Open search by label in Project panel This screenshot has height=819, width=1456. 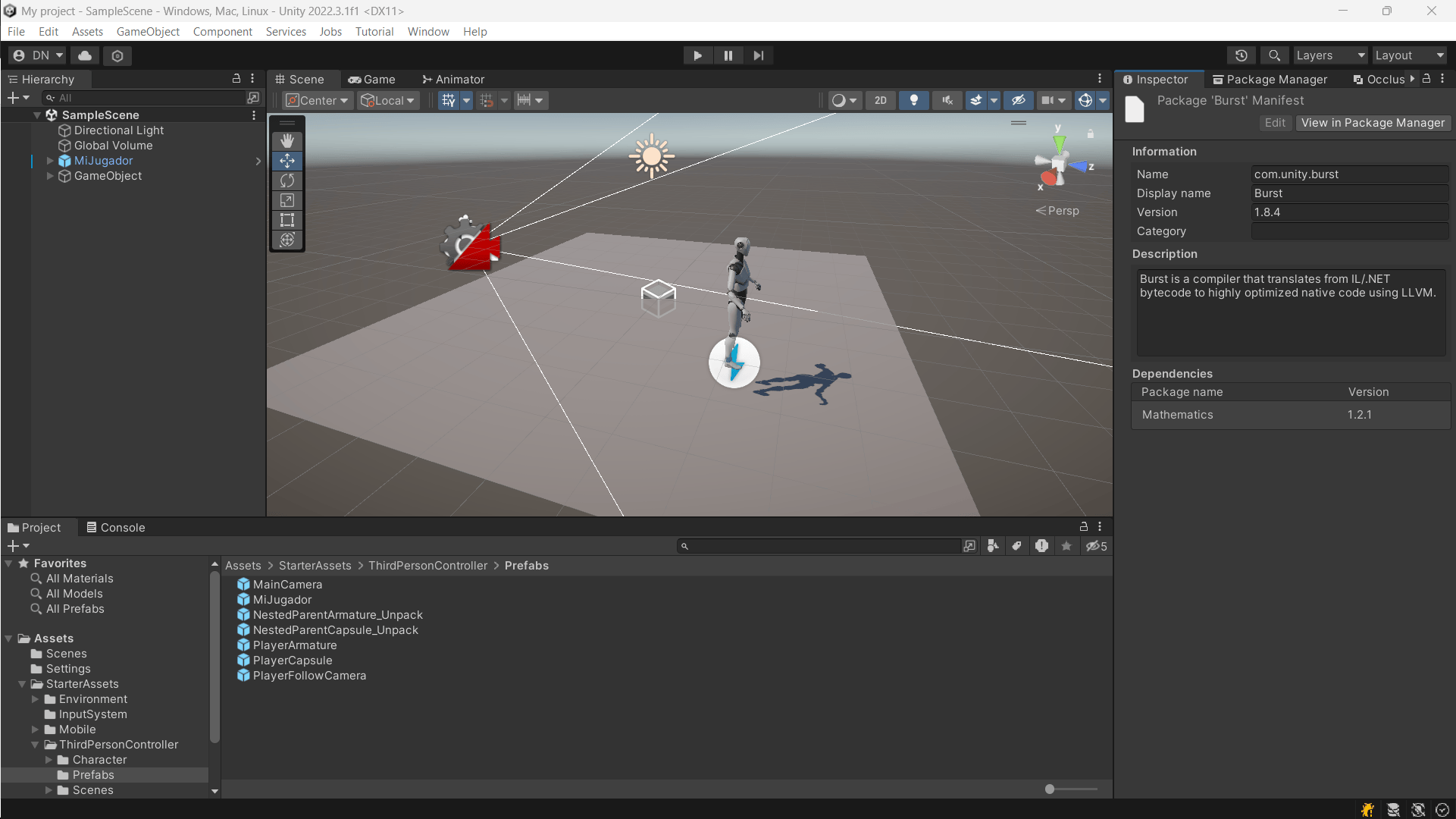(x=1017, y=546)
